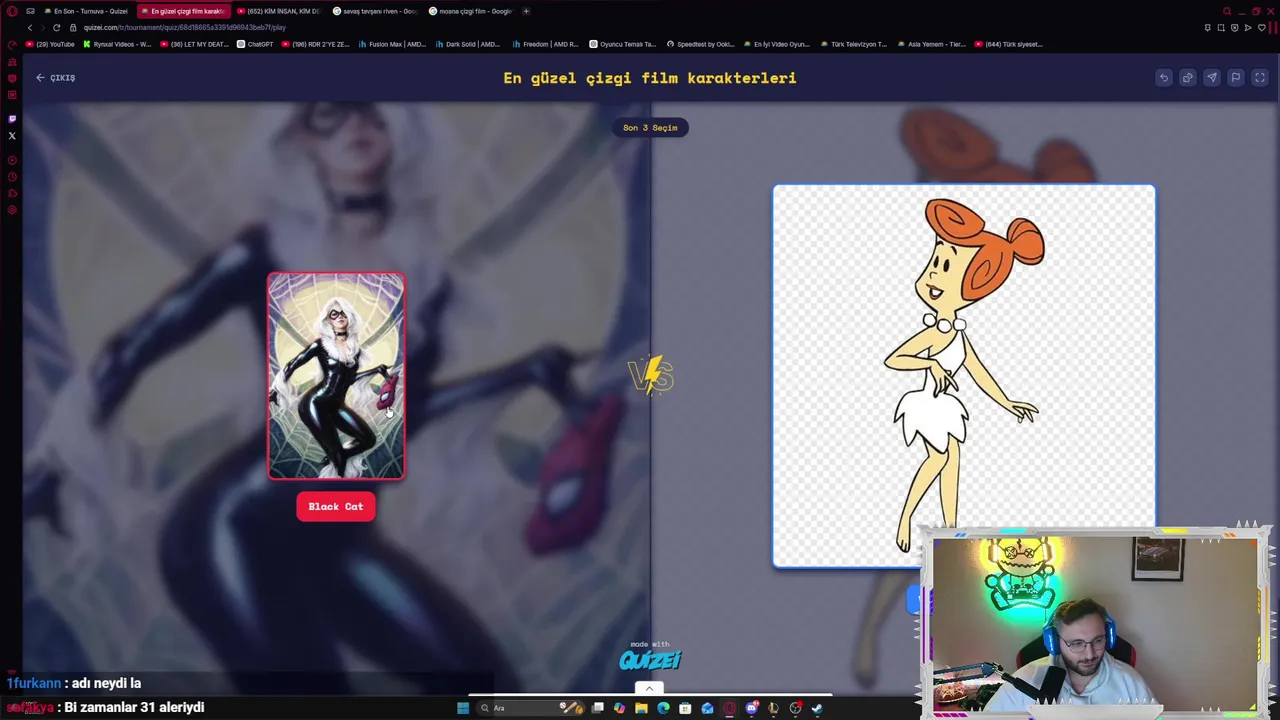Screen dimensions: 1280x720
Task: Switch to 'KİM İNSAN' YouTube tab
Action: [278, 11]
